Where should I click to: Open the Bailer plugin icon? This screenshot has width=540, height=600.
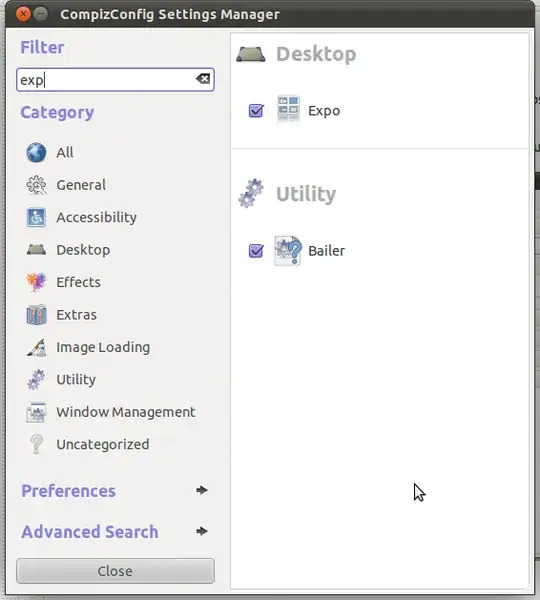288,251
